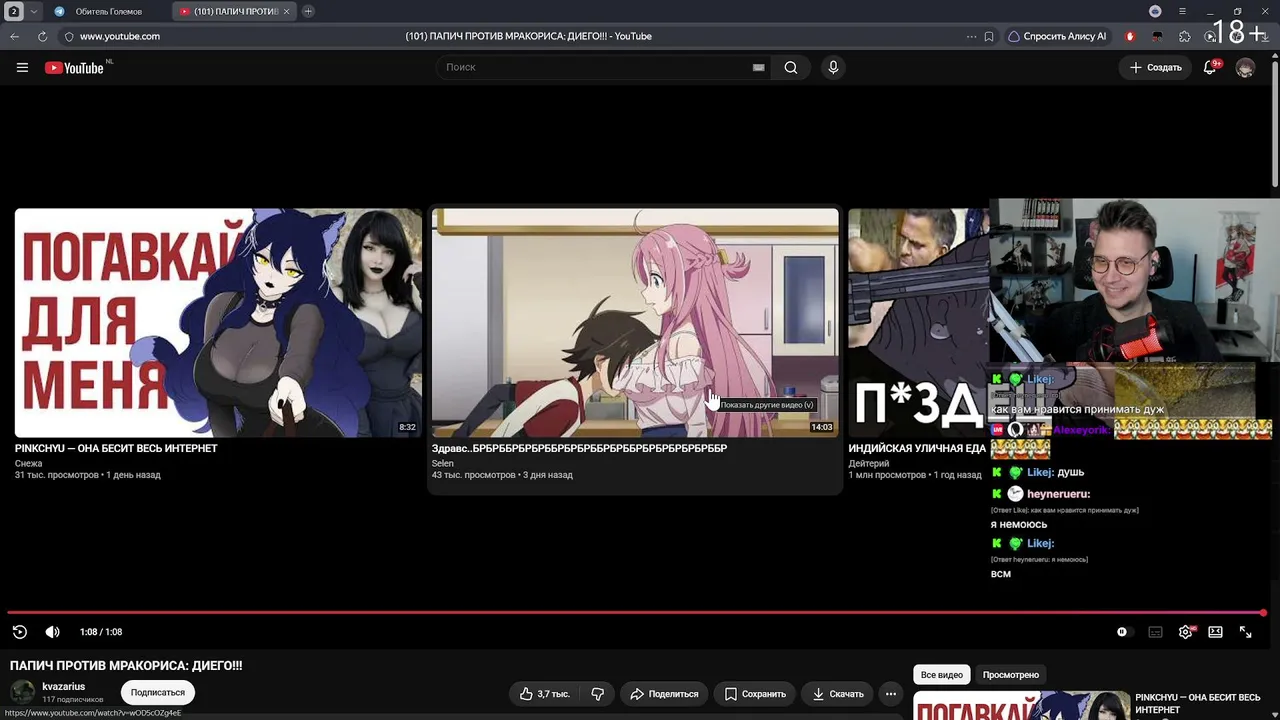Screen dimensions: 1280x720
Task: Go to the YouTube home logo
Action: click(x=75, y=67)
